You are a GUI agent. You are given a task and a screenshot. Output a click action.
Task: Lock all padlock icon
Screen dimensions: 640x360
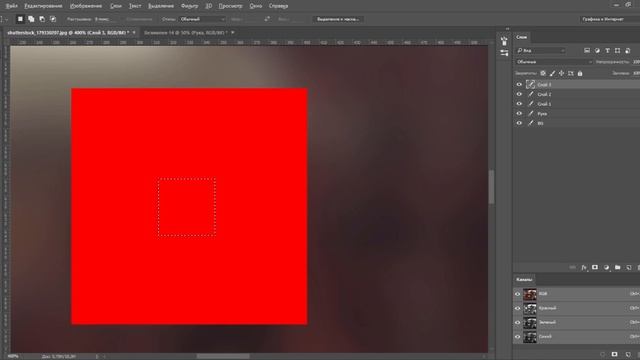pyautogui.click(x=580, y=73)
